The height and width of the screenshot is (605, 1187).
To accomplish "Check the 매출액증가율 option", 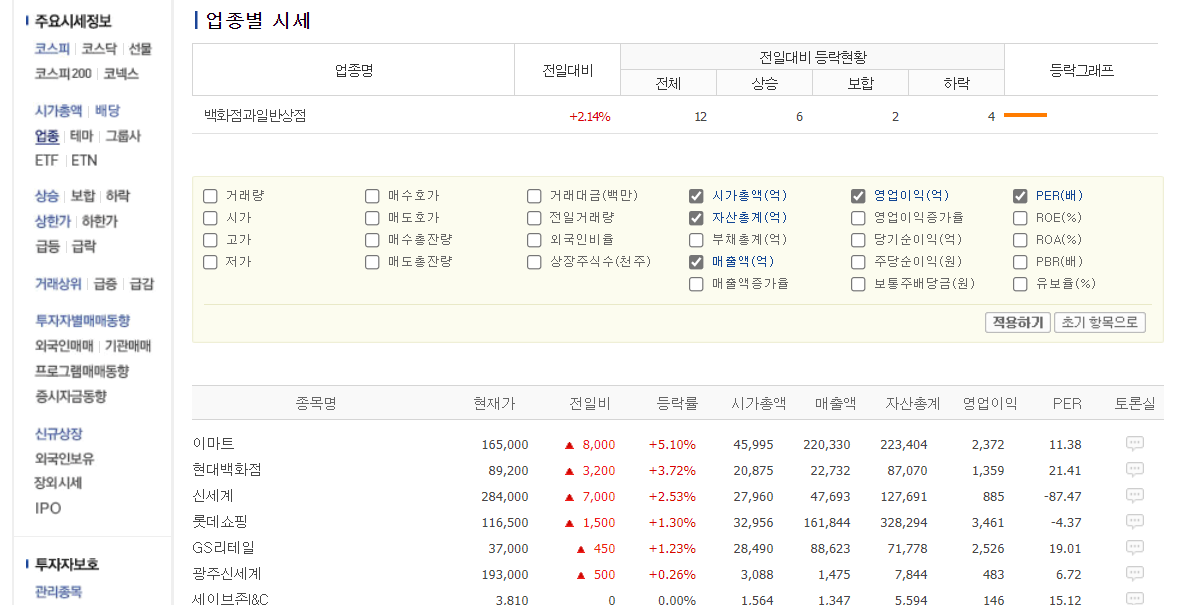I will pos(696,284).
